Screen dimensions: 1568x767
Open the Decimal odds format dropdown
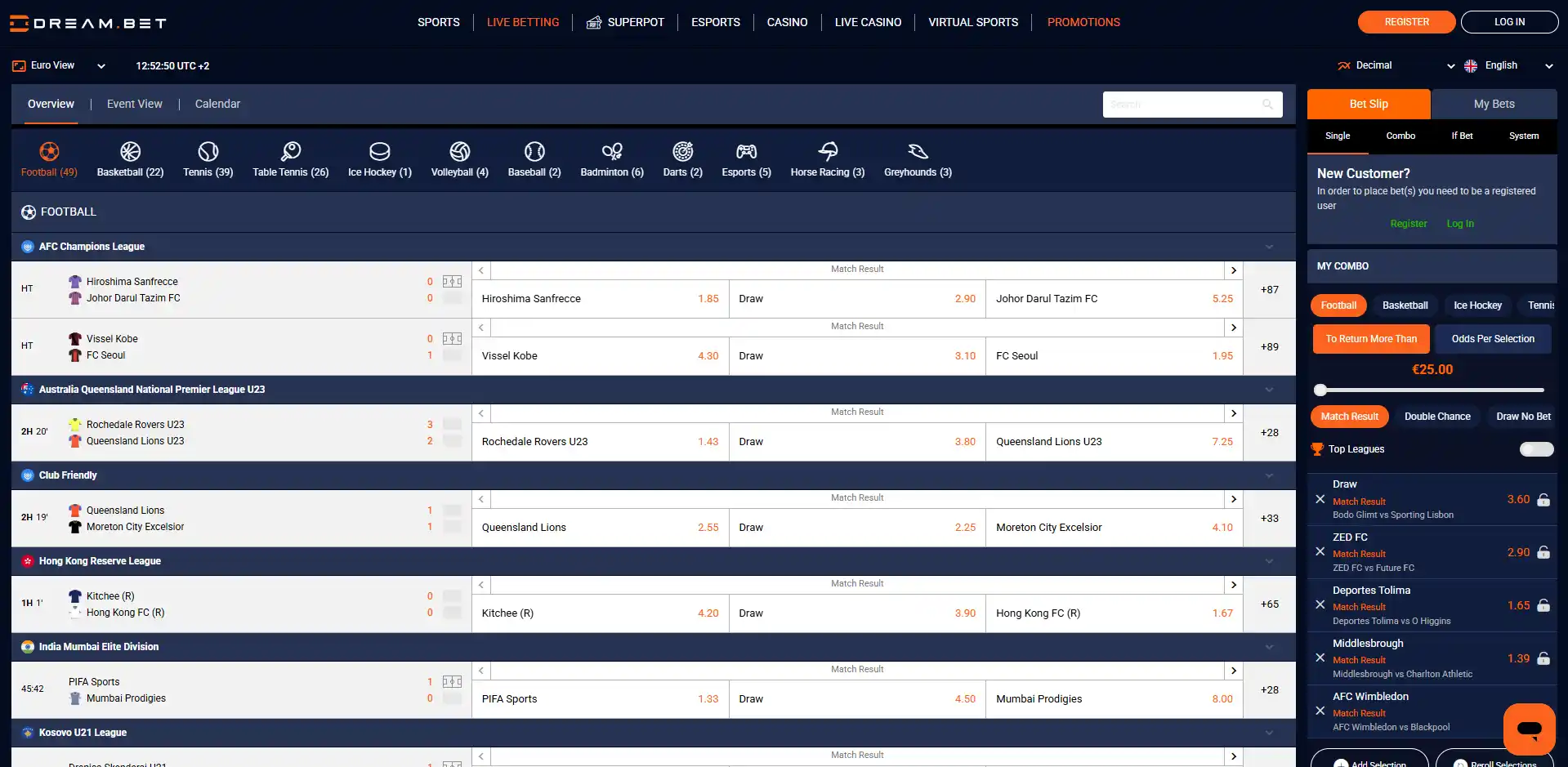click(1396, 65)
